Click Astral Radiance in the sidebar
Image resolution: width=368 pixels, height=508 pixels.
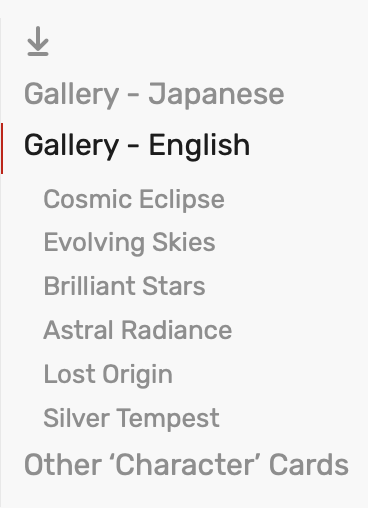point(138,330)
